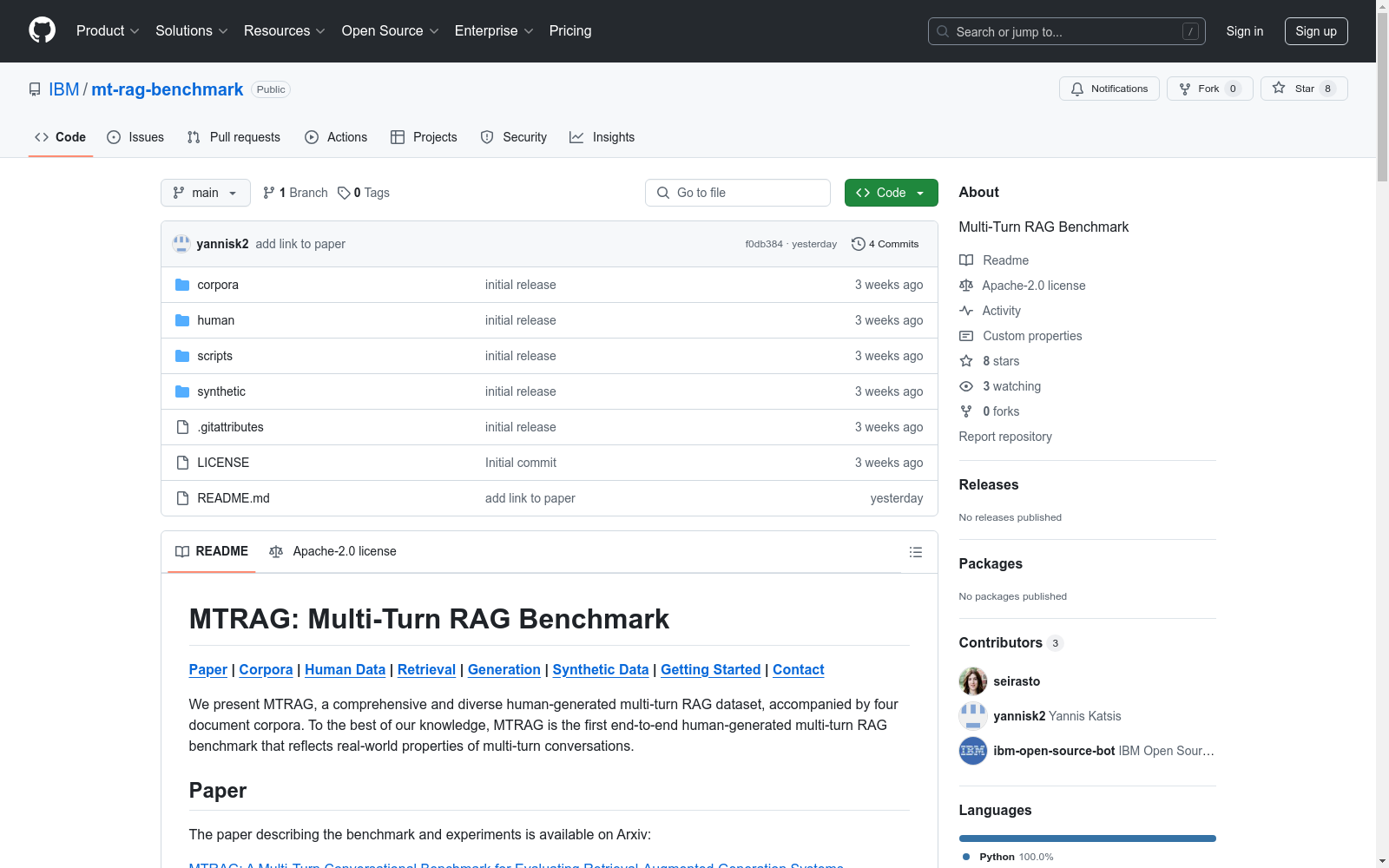Viewport: 1389px width, 868px height.
Task: Open the IBM organization link
Action: (63, 89)
